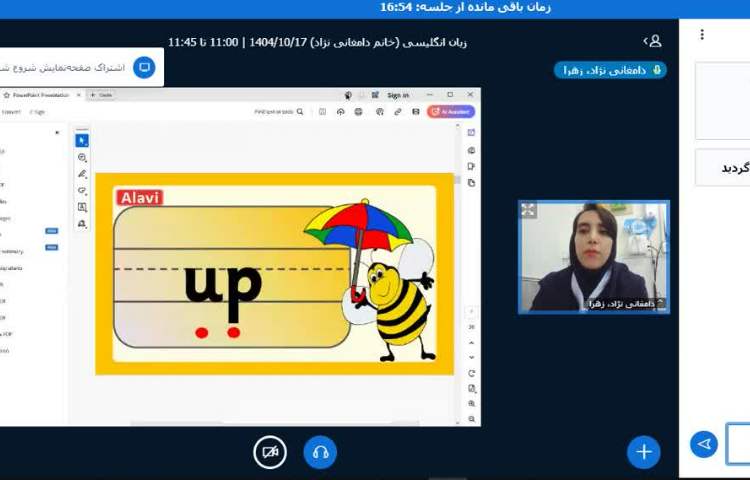This screenshot has height=480, width=750.
Task: Open the copy pages icon on right rail
Action: pyautogui.click(x=471, y=183)
